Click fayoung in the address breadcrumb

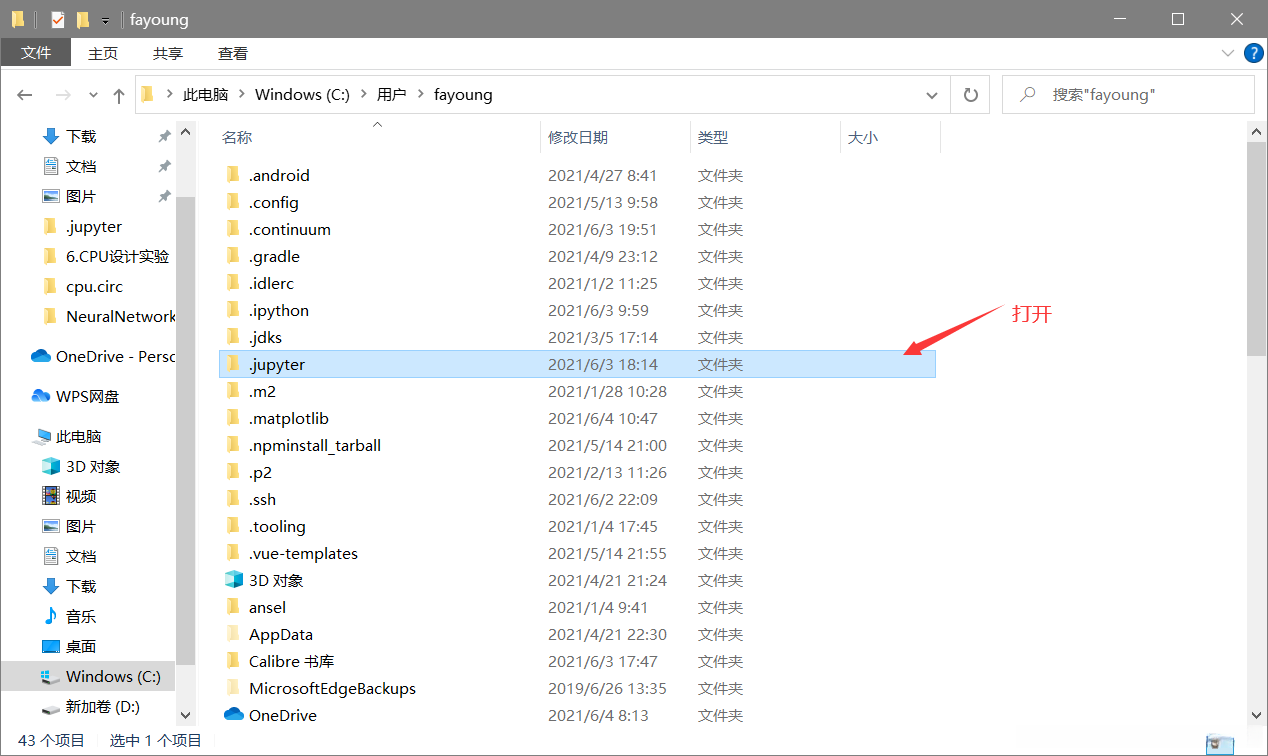[463, 95]
